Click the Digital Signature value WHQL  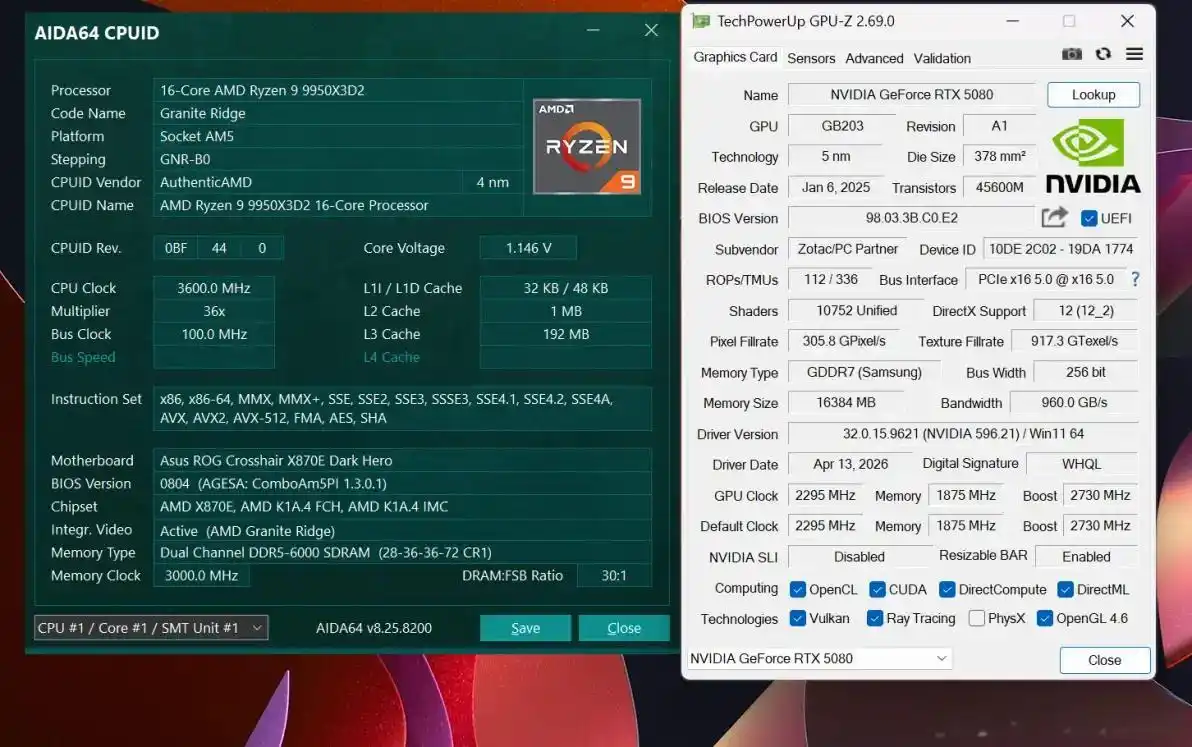[x=1082, y=464]
